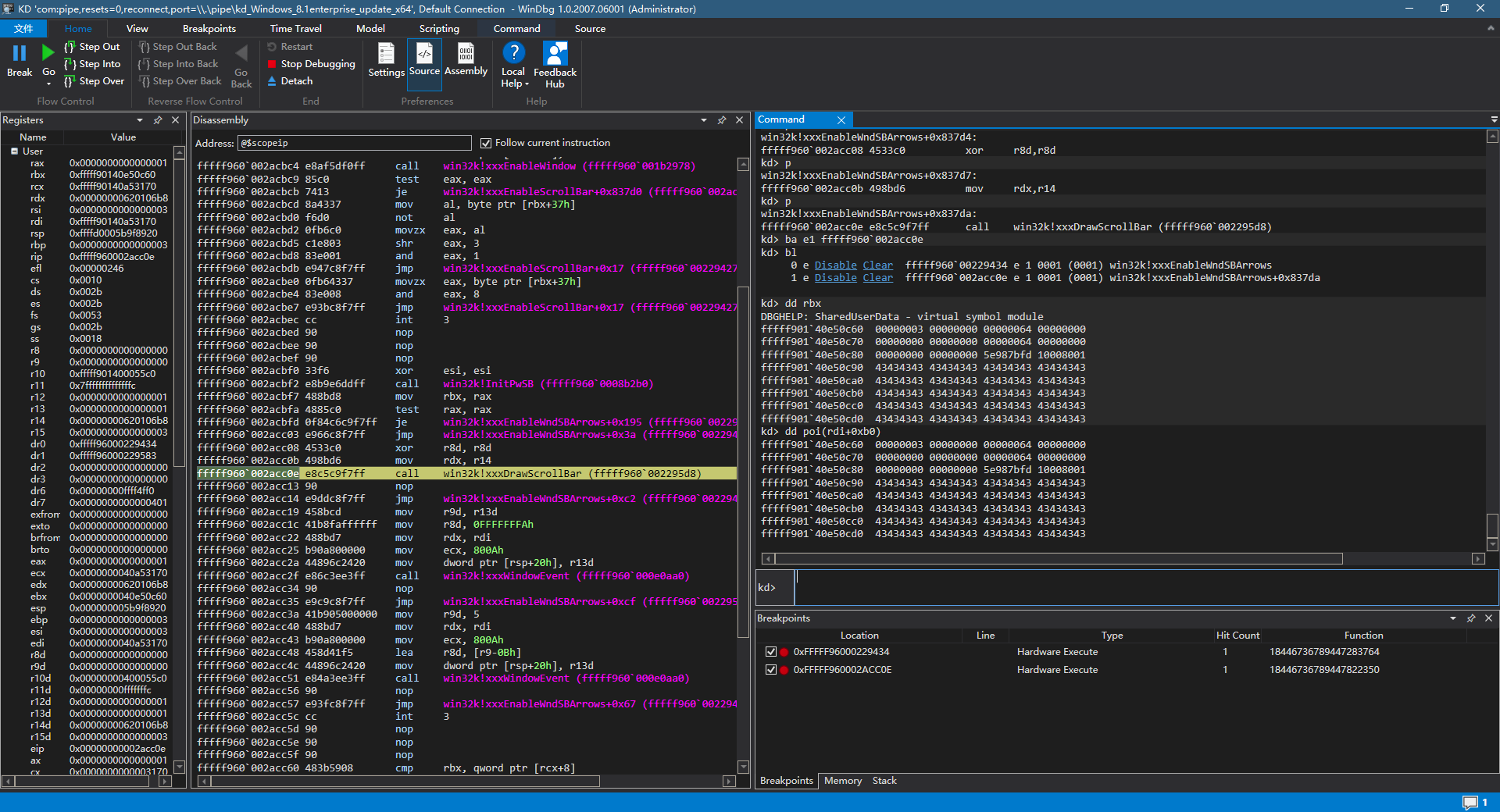Collapse the ribbon chevron
1500x812 pixels.
pos(1491,28)
